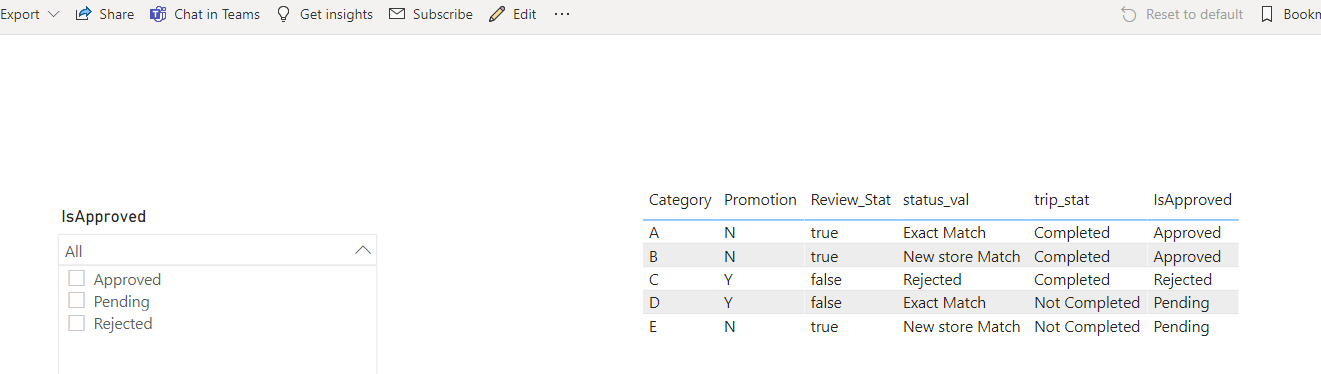The height and width of the screenshot is (374, 1321).
Task: Click the IsApproved slicer title
Action: click(x=104, y=216)
